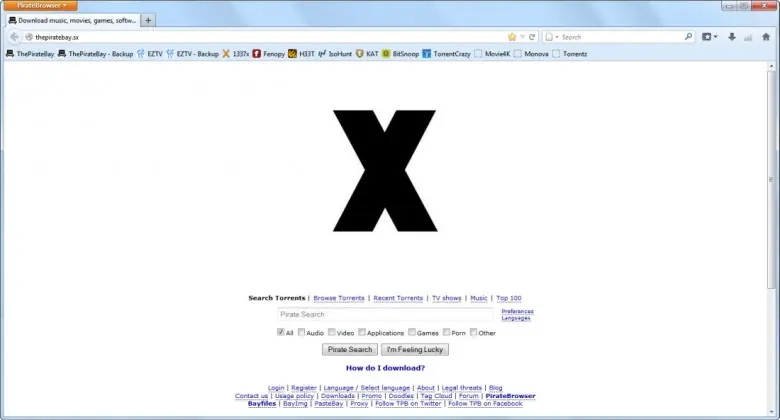Open the Languages link

pyautogui.click(x=516, y=318)
